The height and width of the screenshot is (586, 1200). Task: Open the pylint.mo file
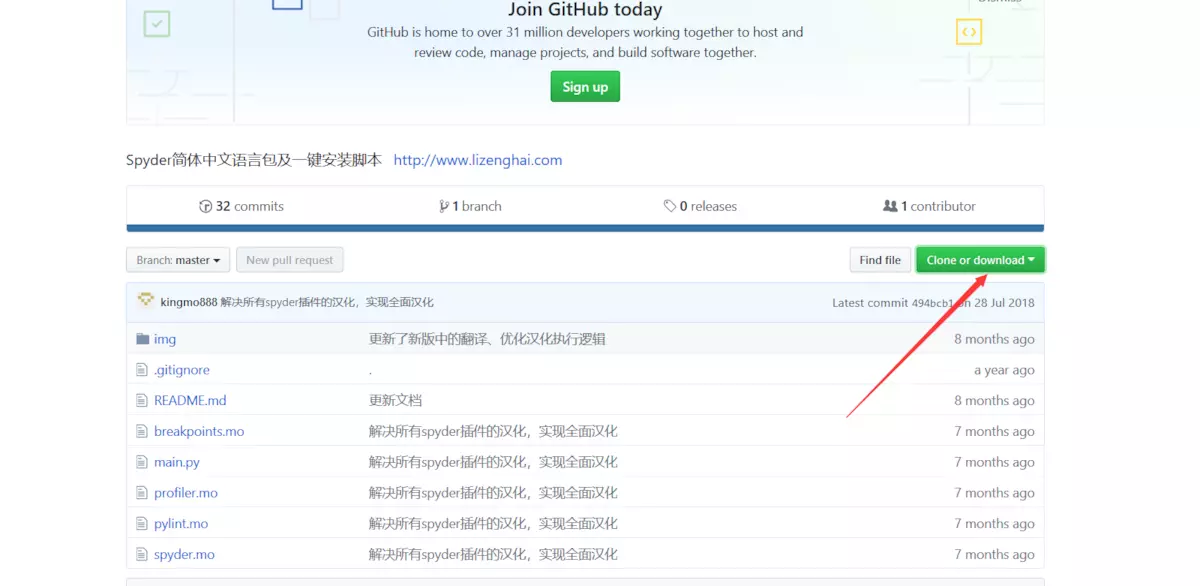click(181, 523)
